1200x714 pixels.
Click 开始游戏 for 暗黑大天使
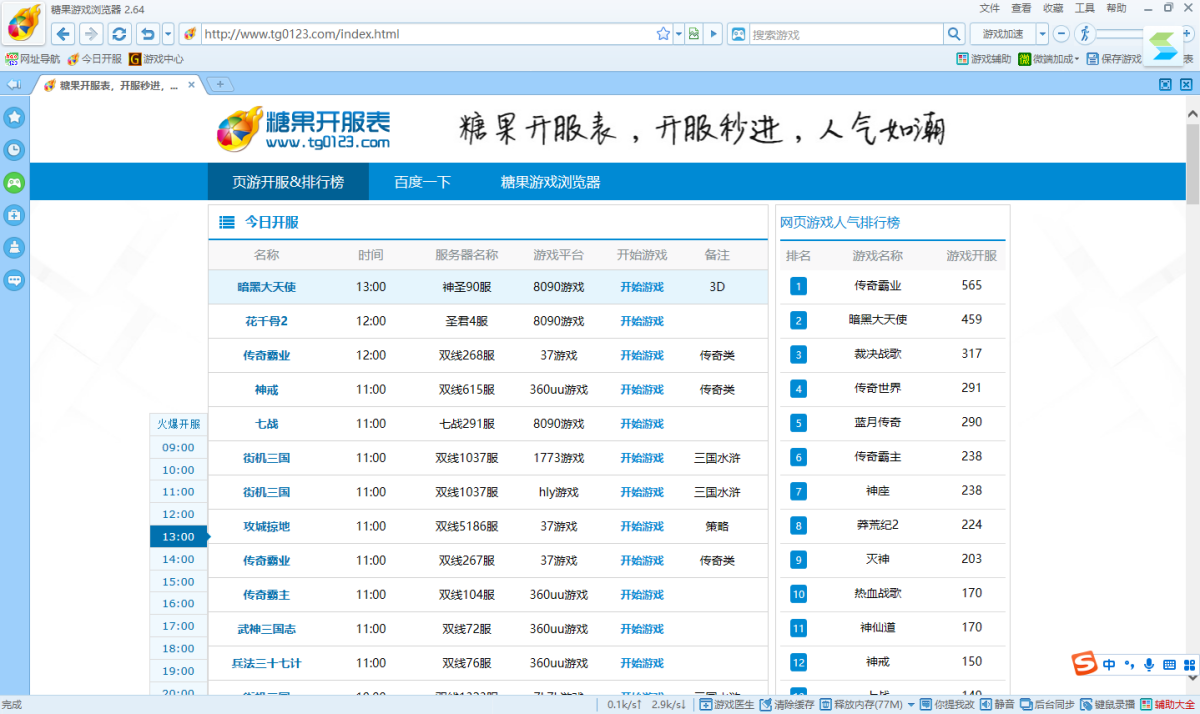point(641,288)
